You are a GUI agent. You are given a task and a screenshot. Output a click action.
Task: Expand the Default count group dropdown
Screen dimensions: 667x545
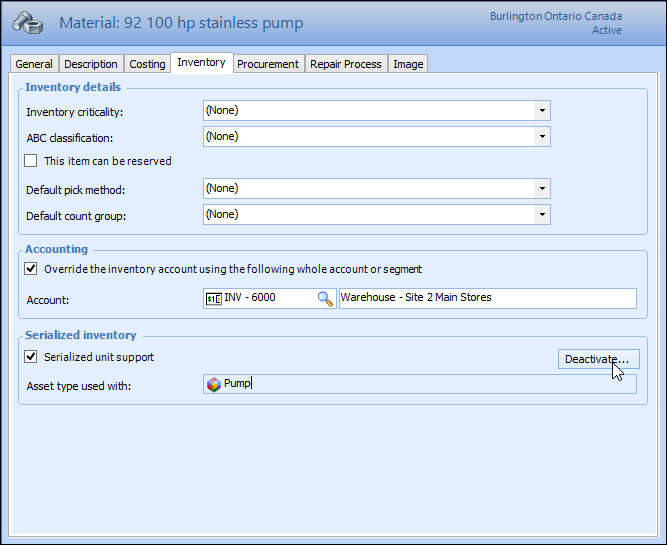(x=541, y=215)
